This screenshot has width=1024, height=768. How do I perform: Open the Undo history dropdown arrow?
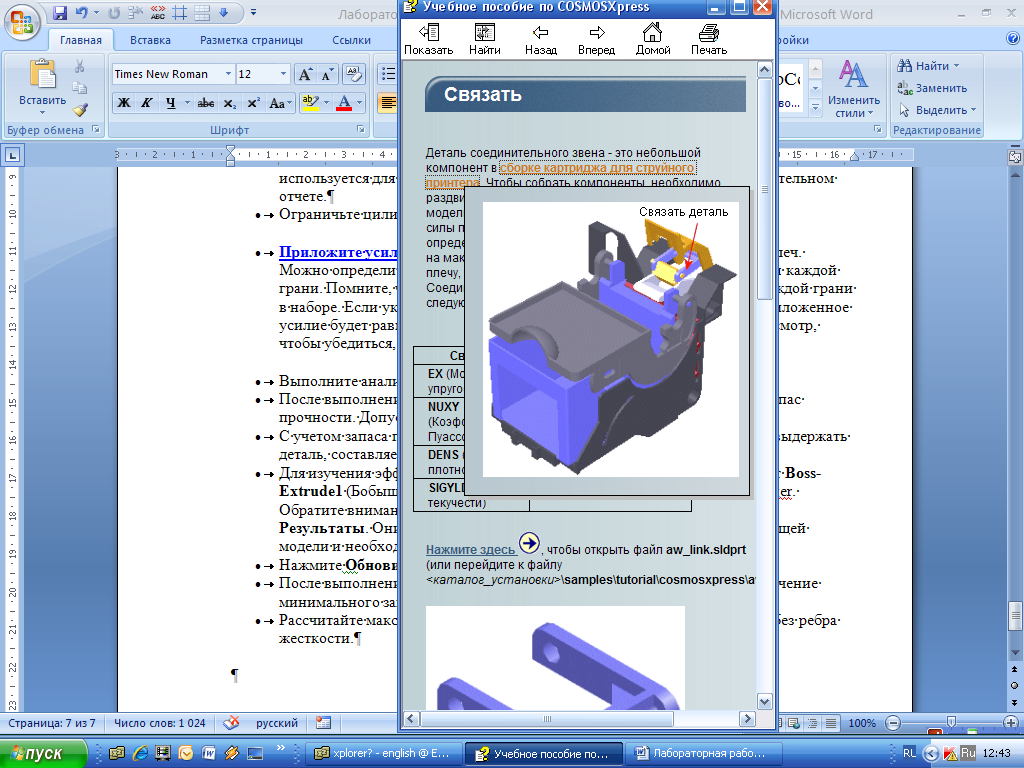pos(96,12)
